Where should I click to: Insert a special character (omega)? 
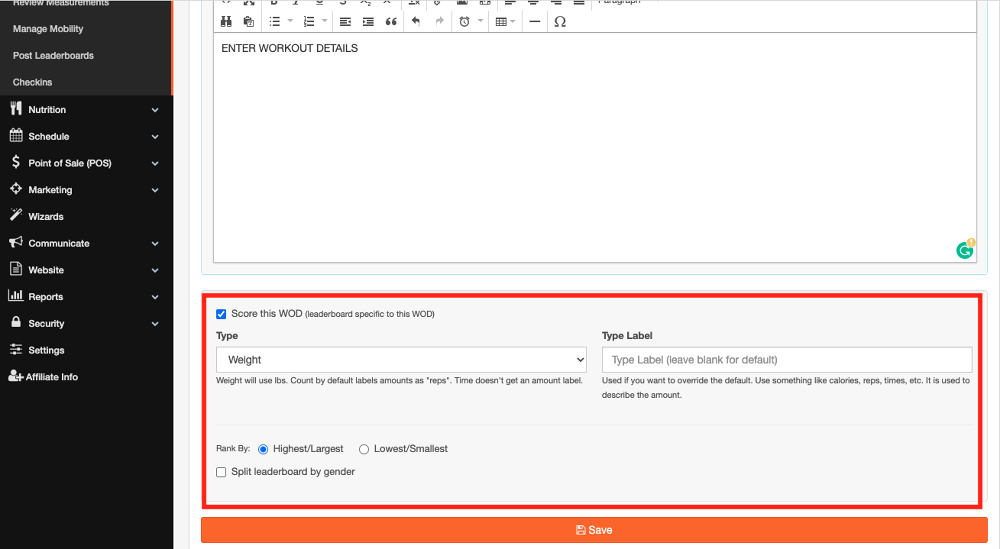coord(560,22)
